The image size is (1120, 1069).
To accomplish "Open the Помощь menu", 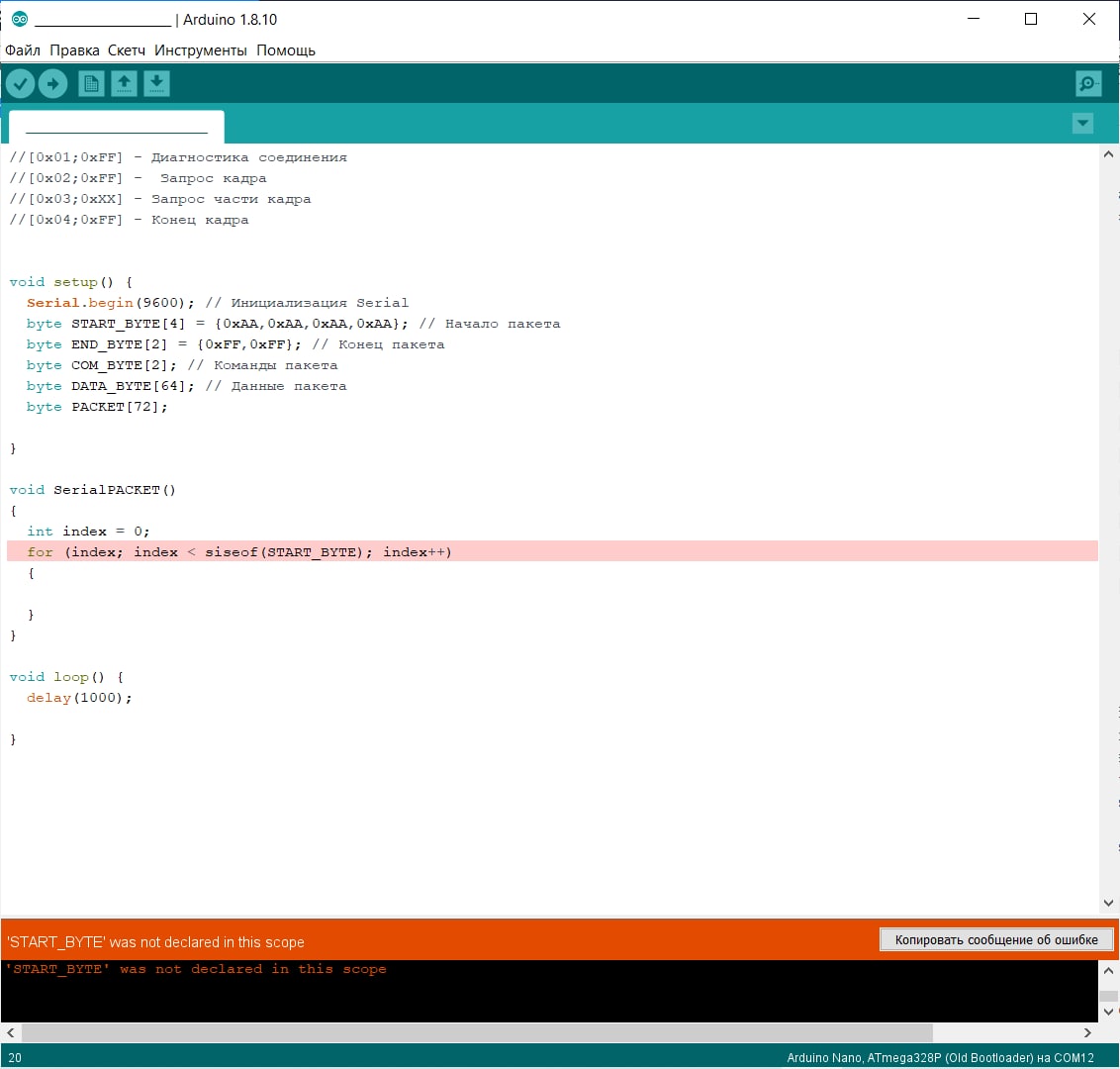I will click(x=286, y=50).
